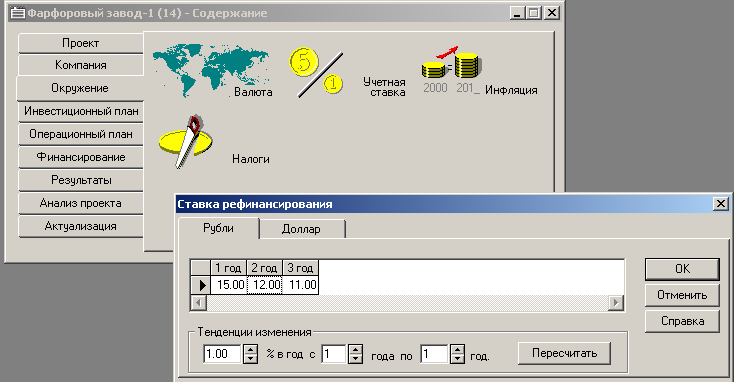Open the Операционный план section
734x382 pixels.
[x=81, y=134]
